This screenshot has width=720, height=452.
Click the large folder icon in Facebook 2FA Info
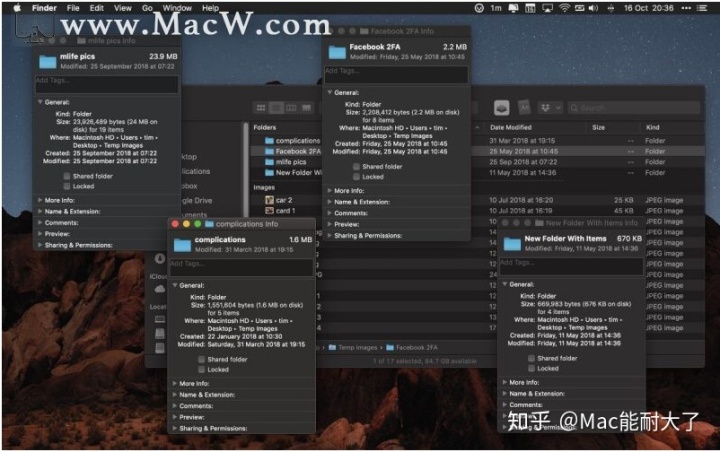[337, 52]
